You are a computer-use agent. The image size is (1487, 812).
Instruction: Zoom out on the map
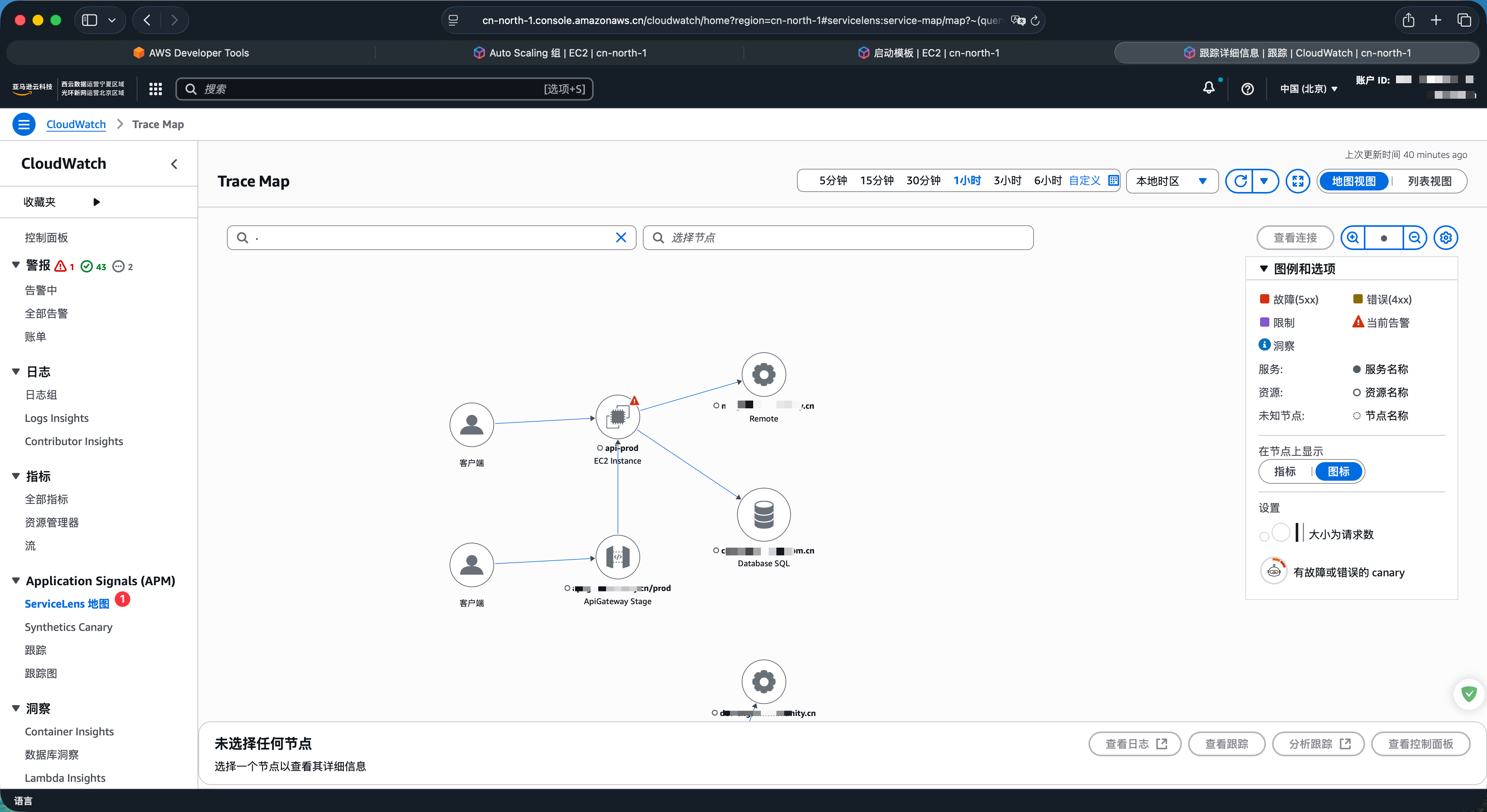pyautogui.click(x=1414, y=238)
